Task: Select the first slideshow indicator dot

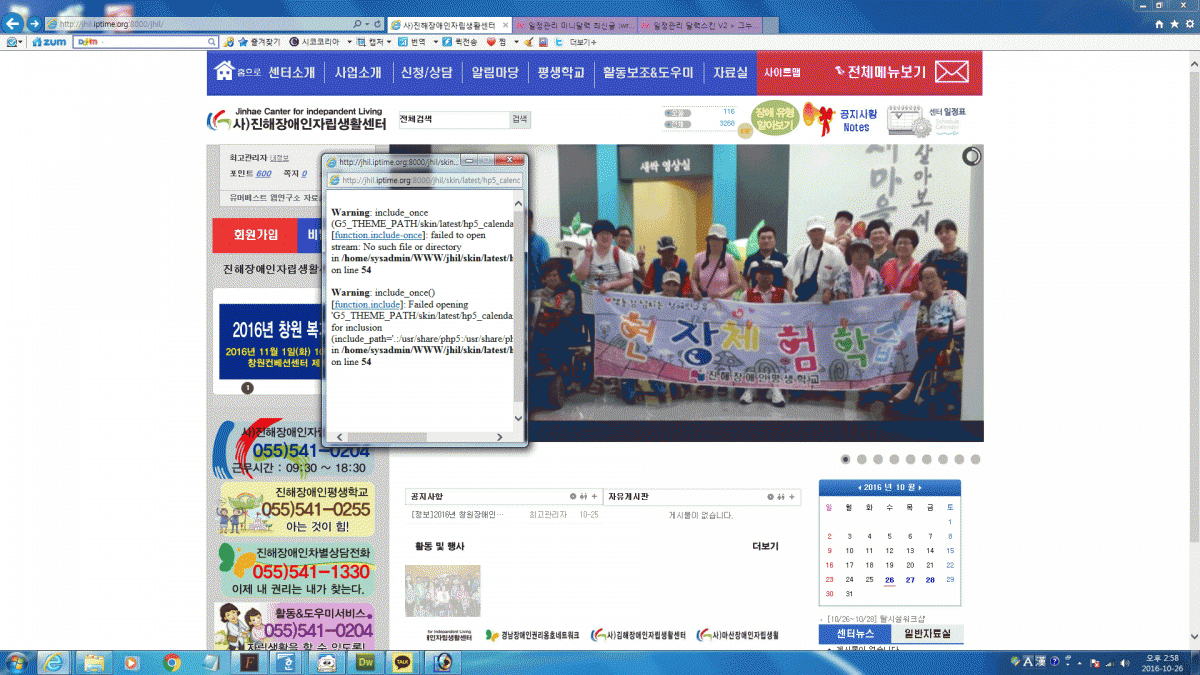Action: (846, 459)
